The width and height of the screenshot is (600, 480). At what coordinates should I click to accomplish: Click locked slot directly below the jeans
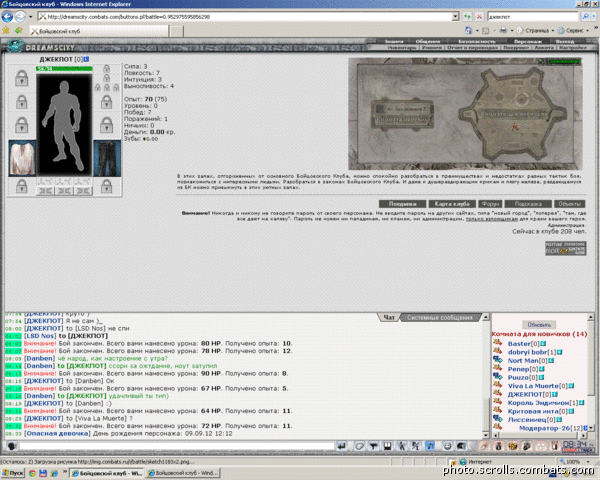pos(107,186)
